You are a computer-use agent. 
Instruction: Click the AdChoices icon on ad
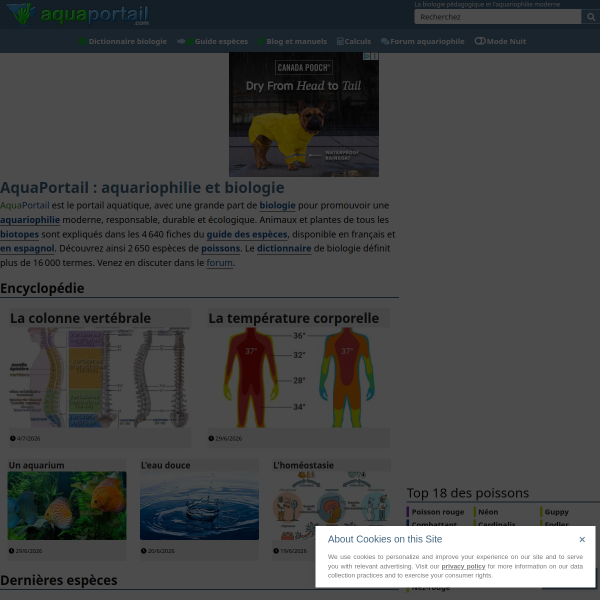coord(367,56)
